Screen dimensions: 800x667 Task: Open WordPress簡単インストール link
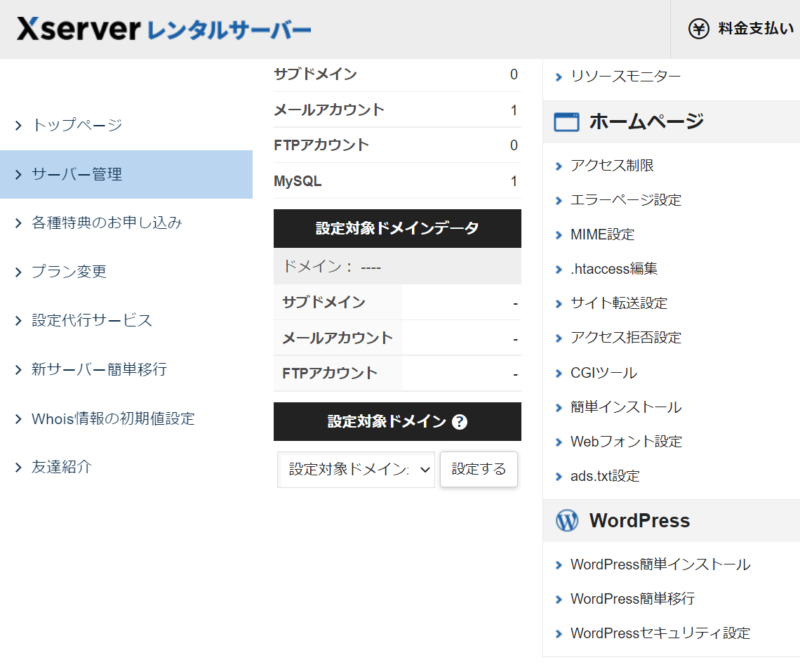coord(660,564)
